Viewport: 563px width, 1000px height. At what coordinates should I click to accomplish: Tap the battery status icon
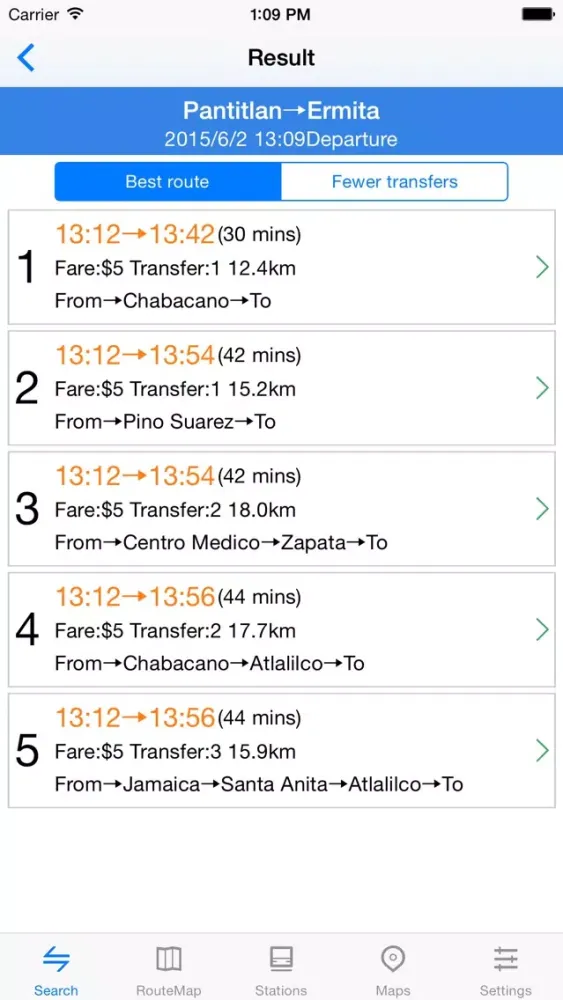(537, 13)
